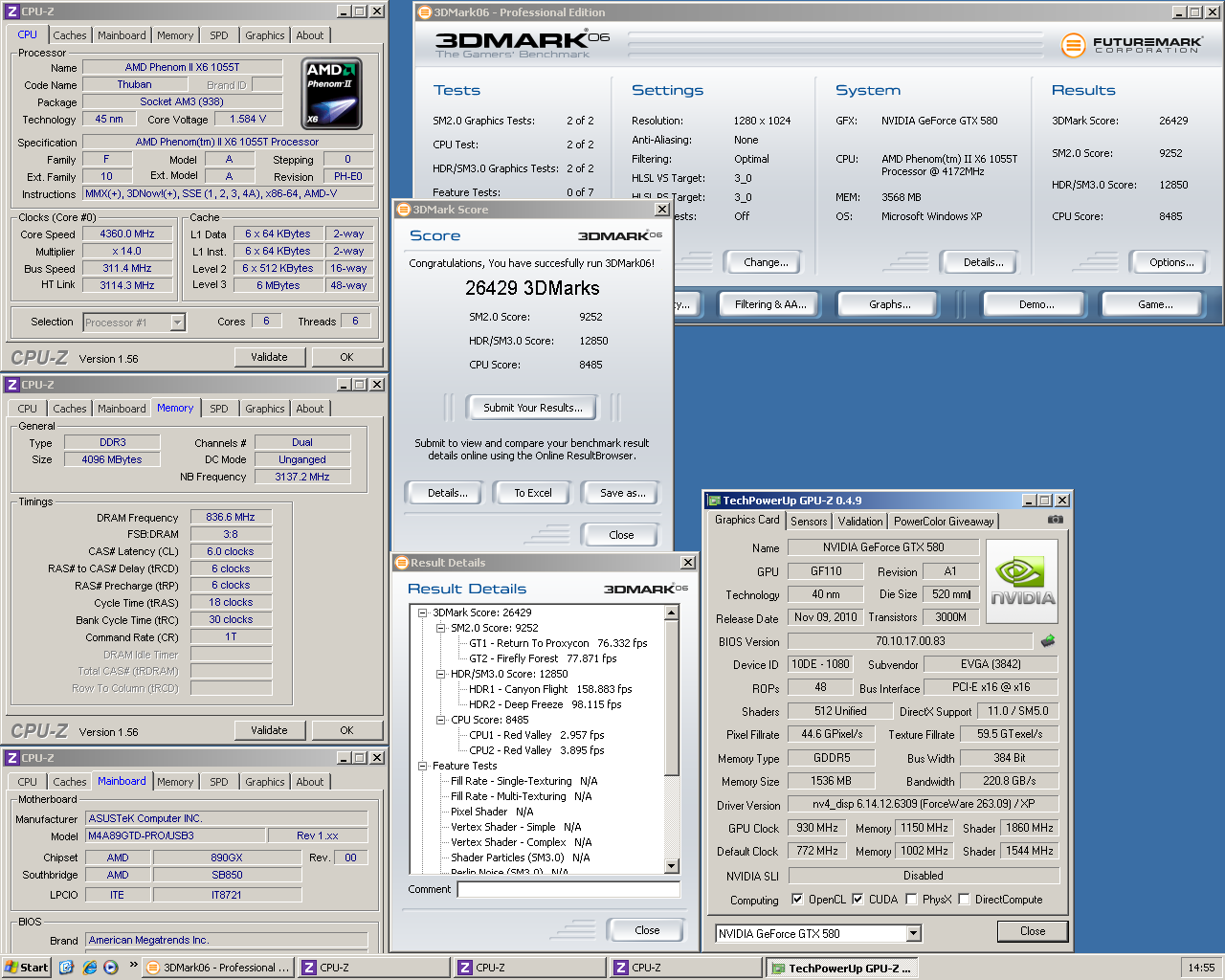The width and height of the screenshot is (1225, 980).
Task: Click the taskbar clock showing 14:55
Action: tap(1201, 968)
